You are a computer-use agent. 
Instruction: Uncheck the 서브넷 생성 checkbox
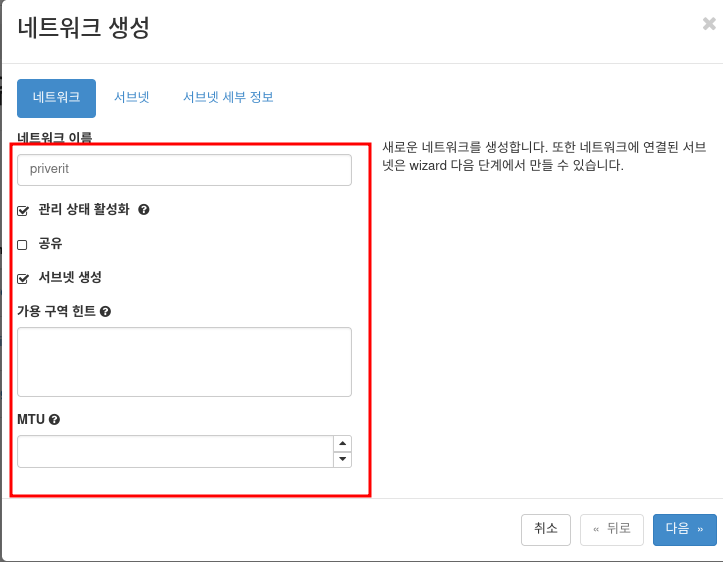click(x=23, y=278)
